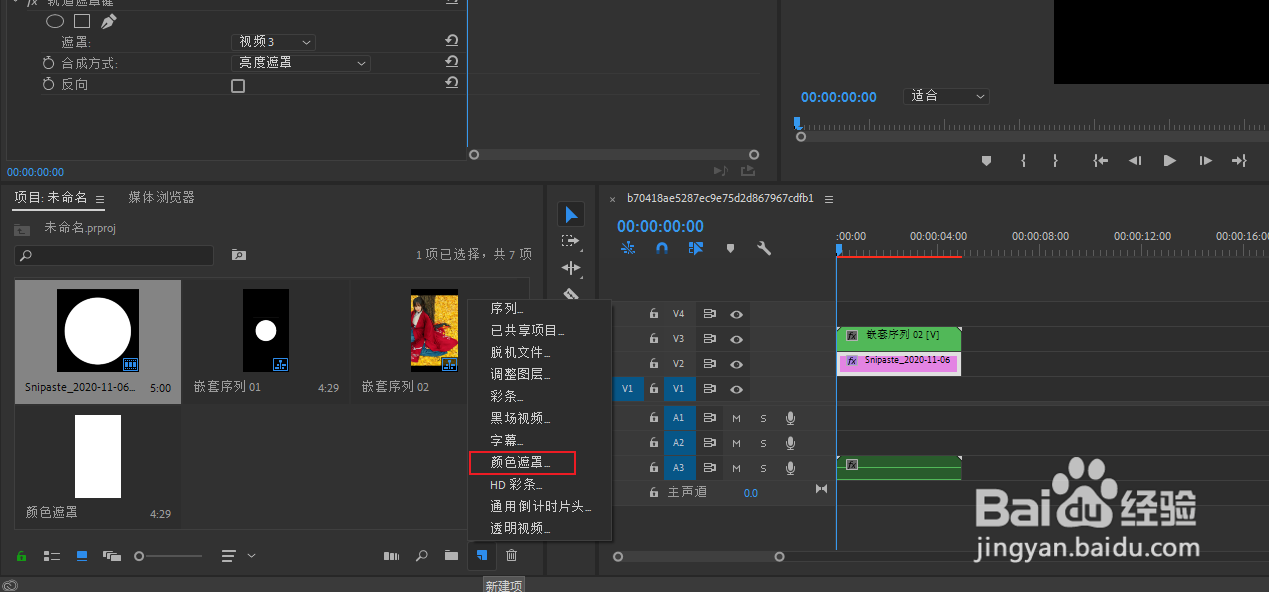Image resolution: width=1269 pixels, height=592 pixels.
Task: Select the pen mask tool
Action: pos(108,21)
